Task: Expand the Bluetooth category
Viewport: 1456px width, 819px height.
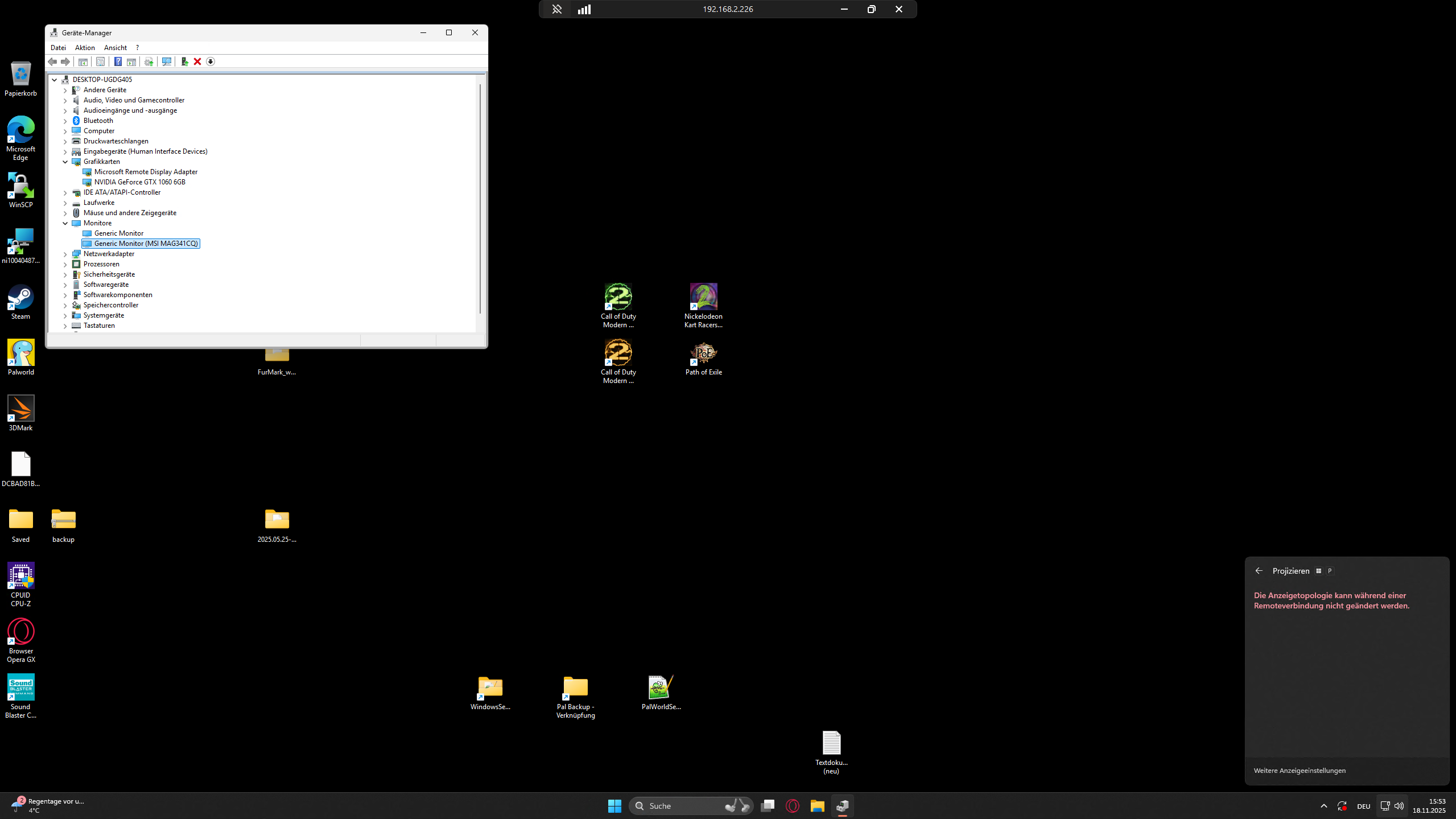Action: (65, 121)
